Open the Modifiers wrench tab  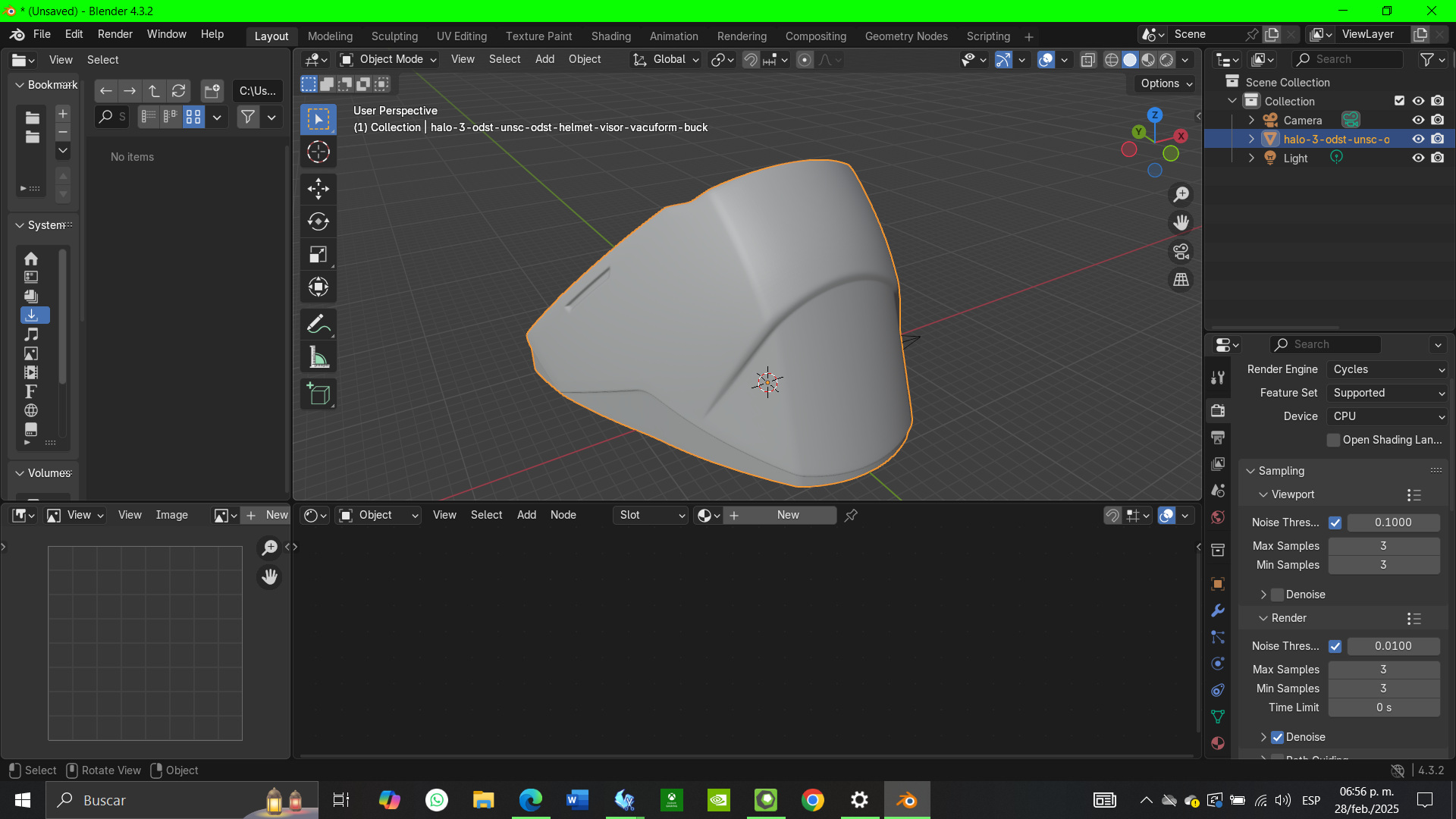click(x=1218, y=611)
